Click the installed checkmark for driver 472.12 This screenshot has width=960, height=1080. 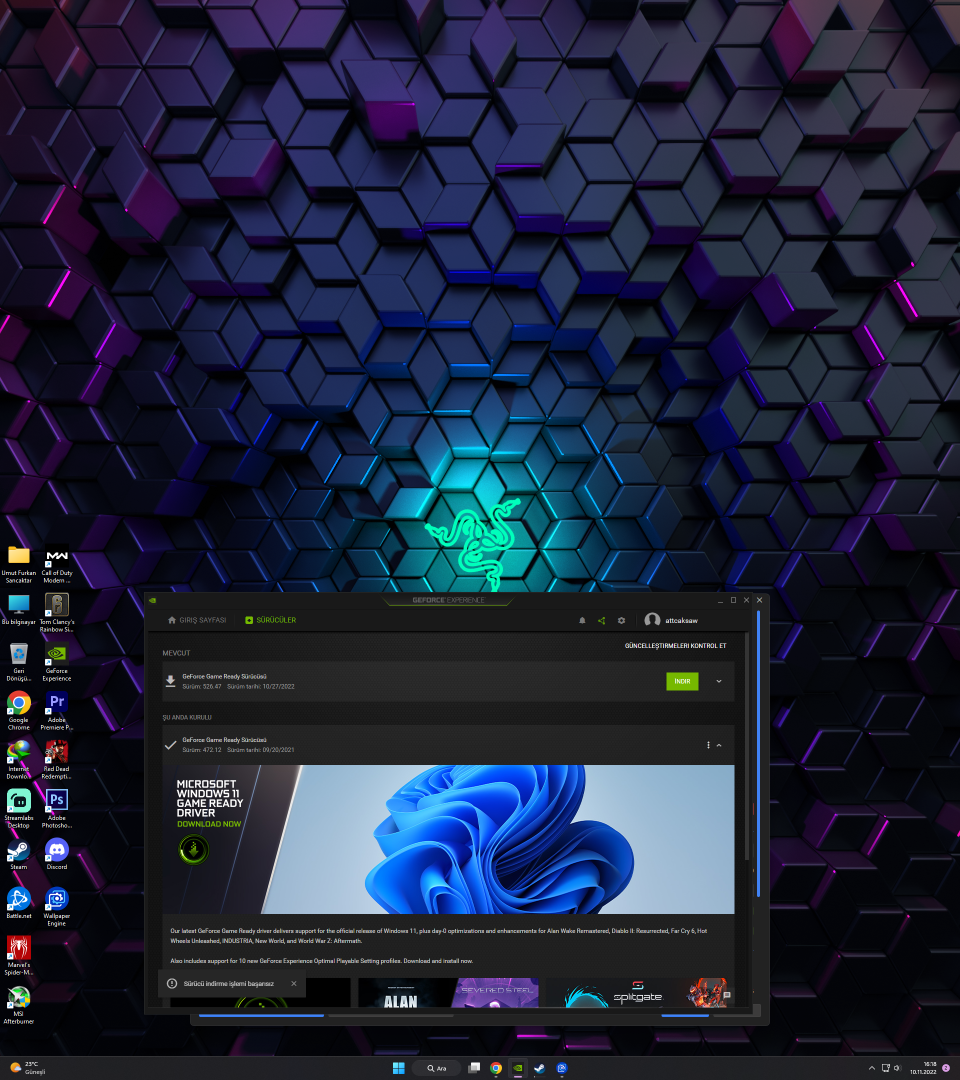point(170,745)
